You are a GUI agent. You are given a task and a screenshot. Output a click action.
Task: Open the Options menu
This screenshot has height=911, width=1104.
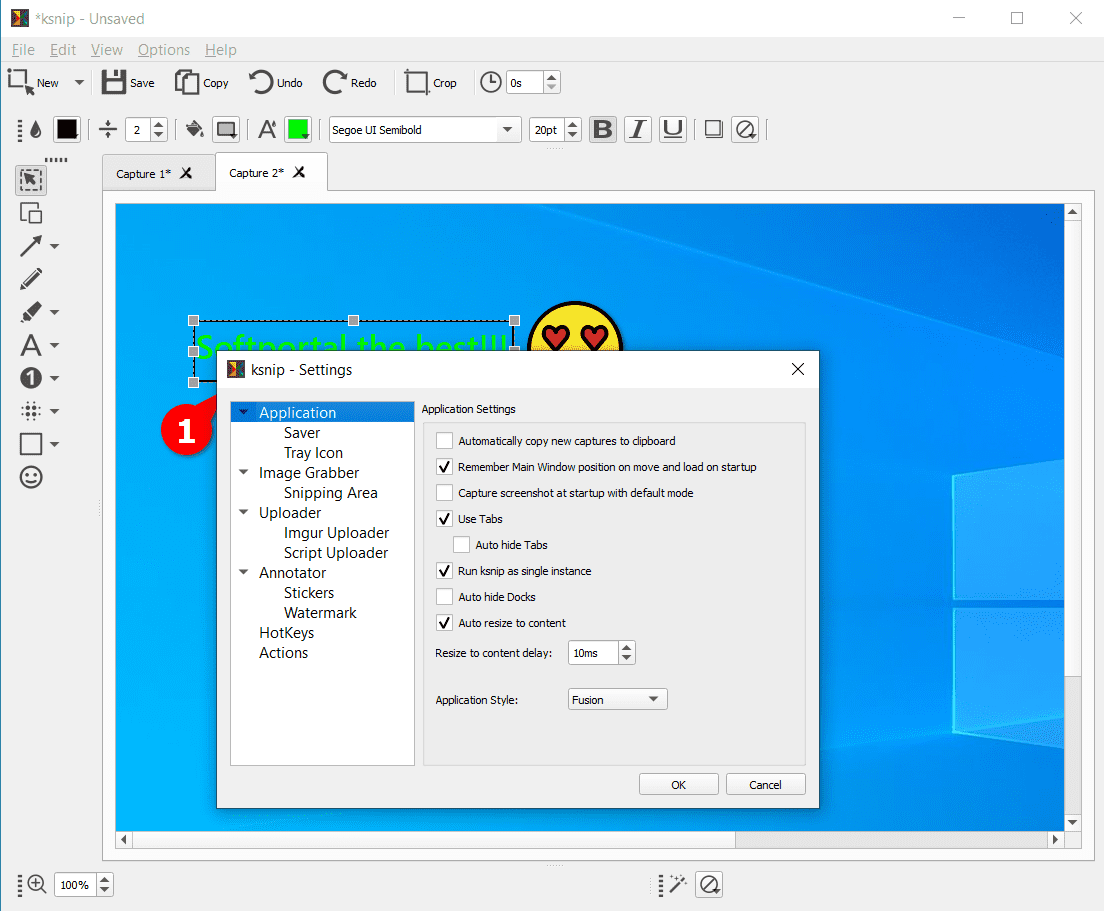tap(164, 50)
